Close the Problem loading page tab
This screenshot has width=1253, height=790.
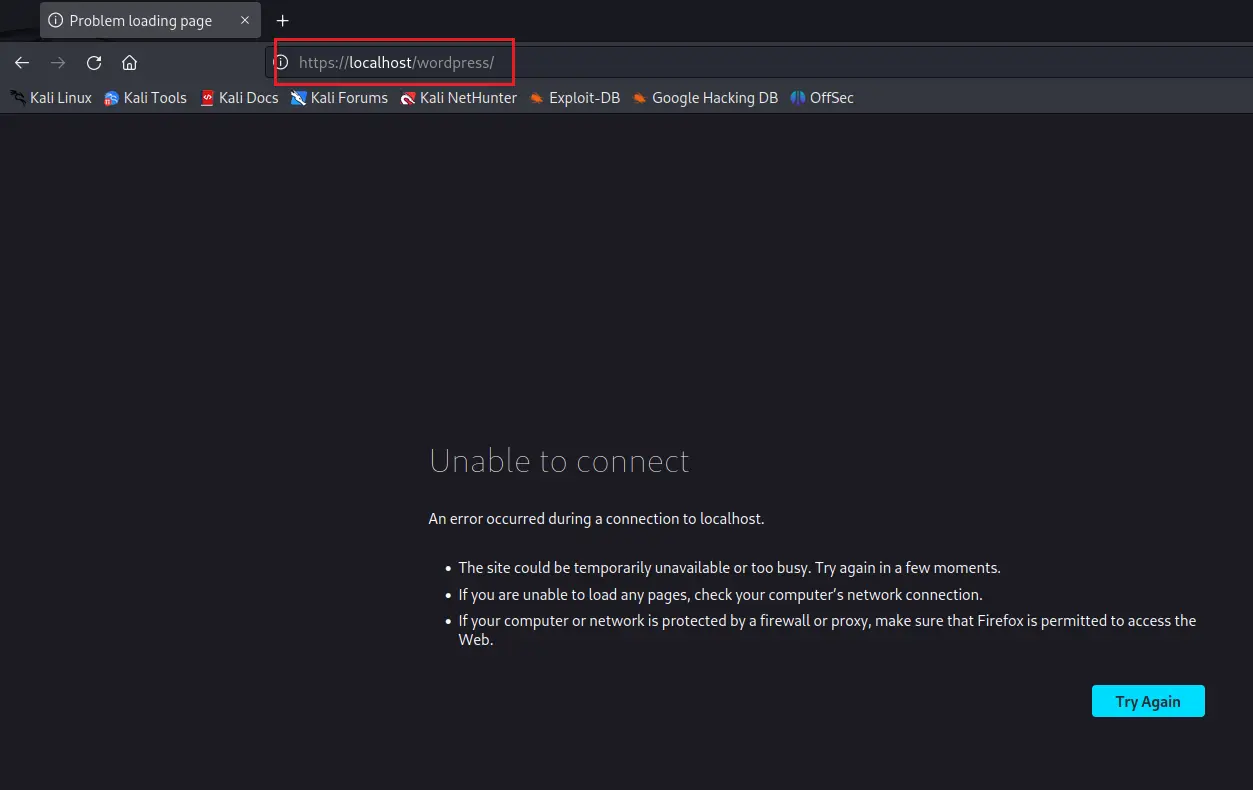coord(245,21)
